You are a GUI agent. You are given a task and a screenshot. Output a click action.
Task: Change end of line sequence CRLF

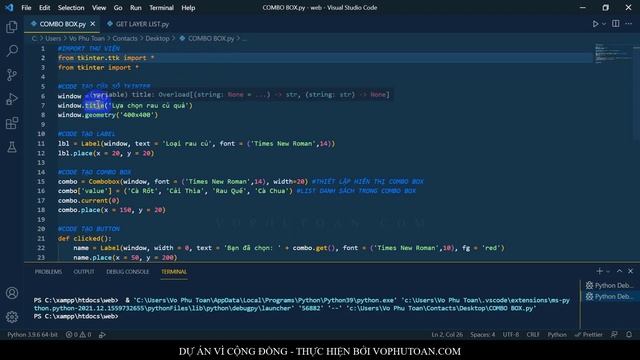tap(533, 335)
